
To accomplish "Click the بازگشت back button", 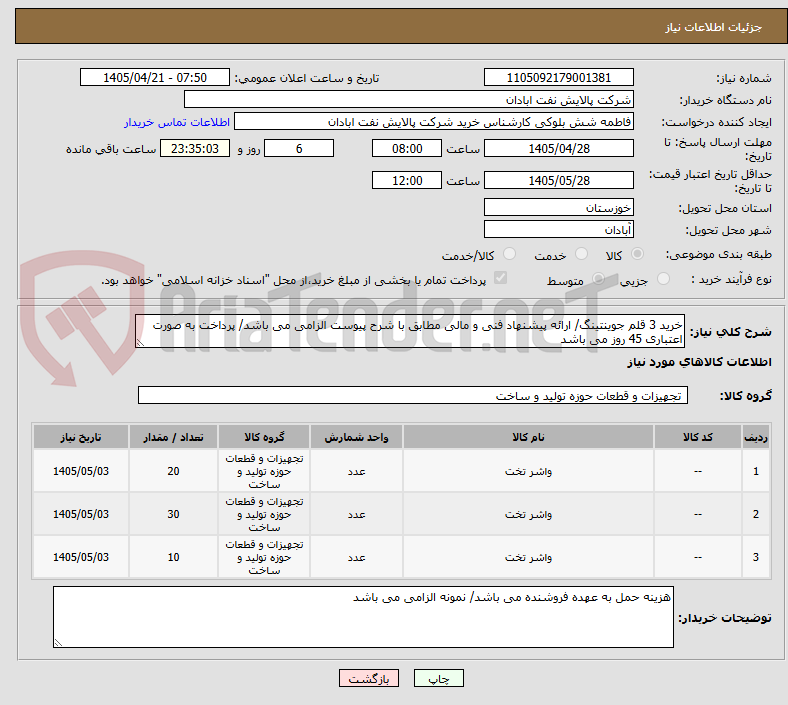I will [x=369, y=678].
